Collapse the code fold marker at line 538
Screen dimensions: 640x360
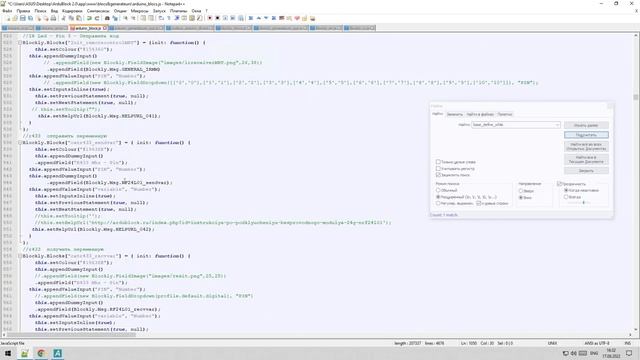click(x=20, y=142)
